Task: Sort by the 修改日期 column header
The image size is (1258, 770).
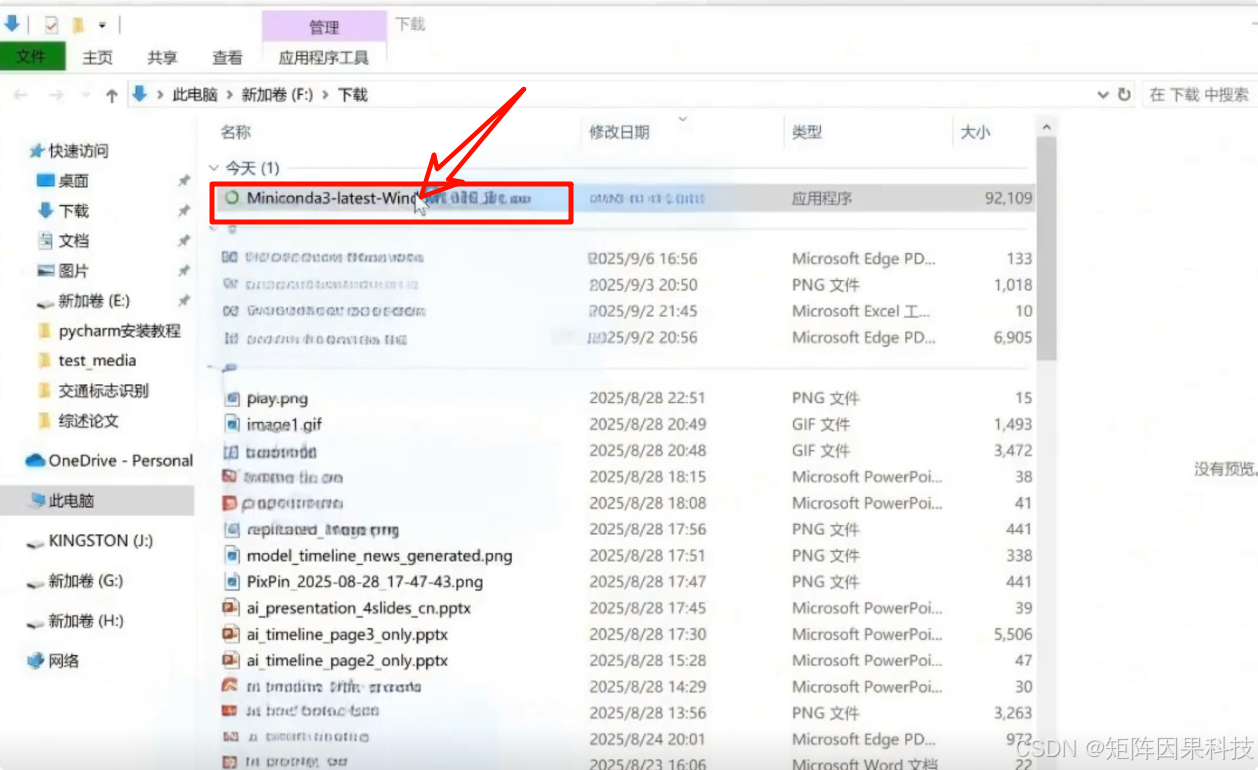Action: [x=619, y=132]
